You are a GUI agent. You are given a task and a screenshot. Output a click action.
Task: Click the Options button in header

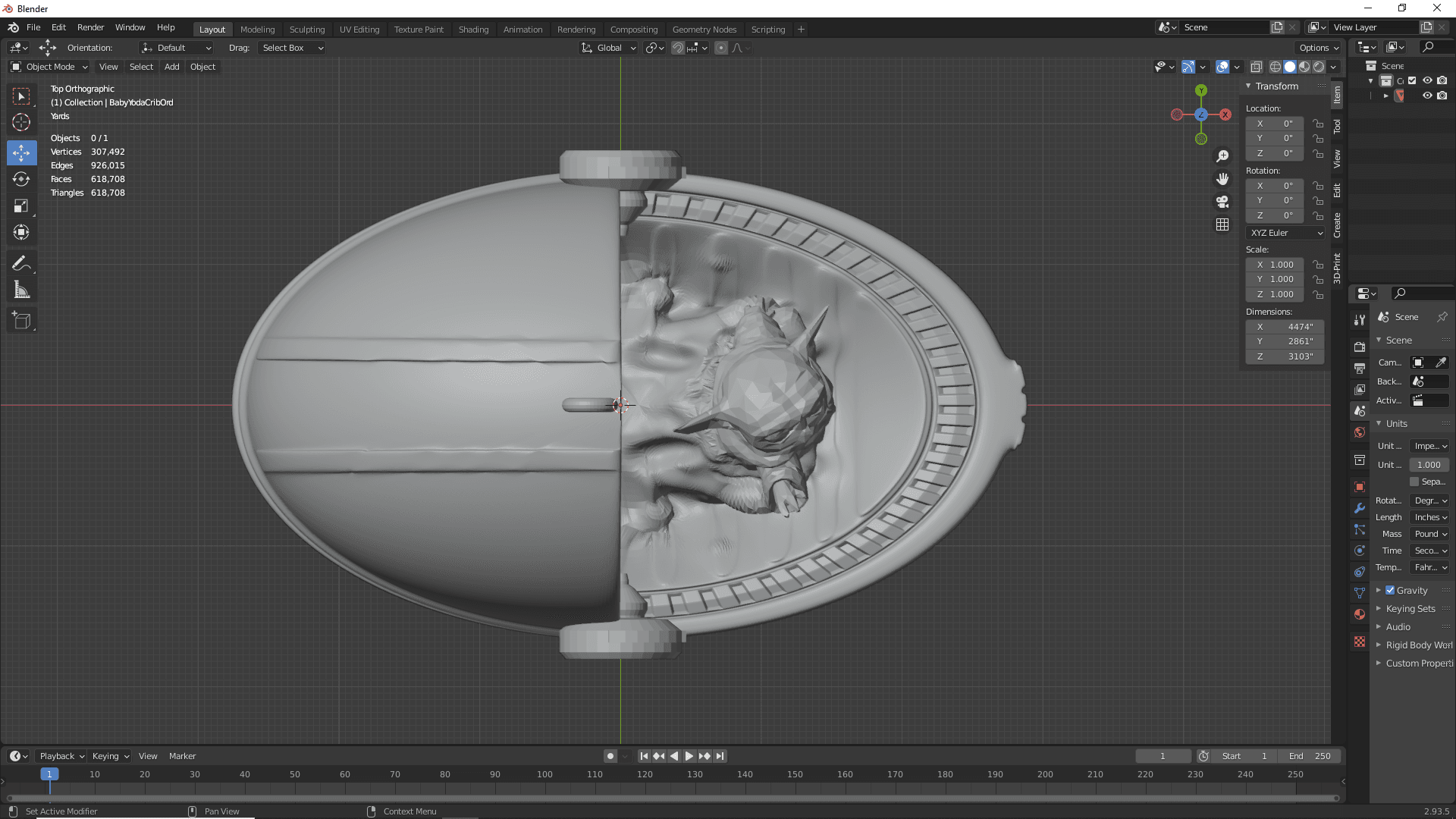coord(1319,48)
